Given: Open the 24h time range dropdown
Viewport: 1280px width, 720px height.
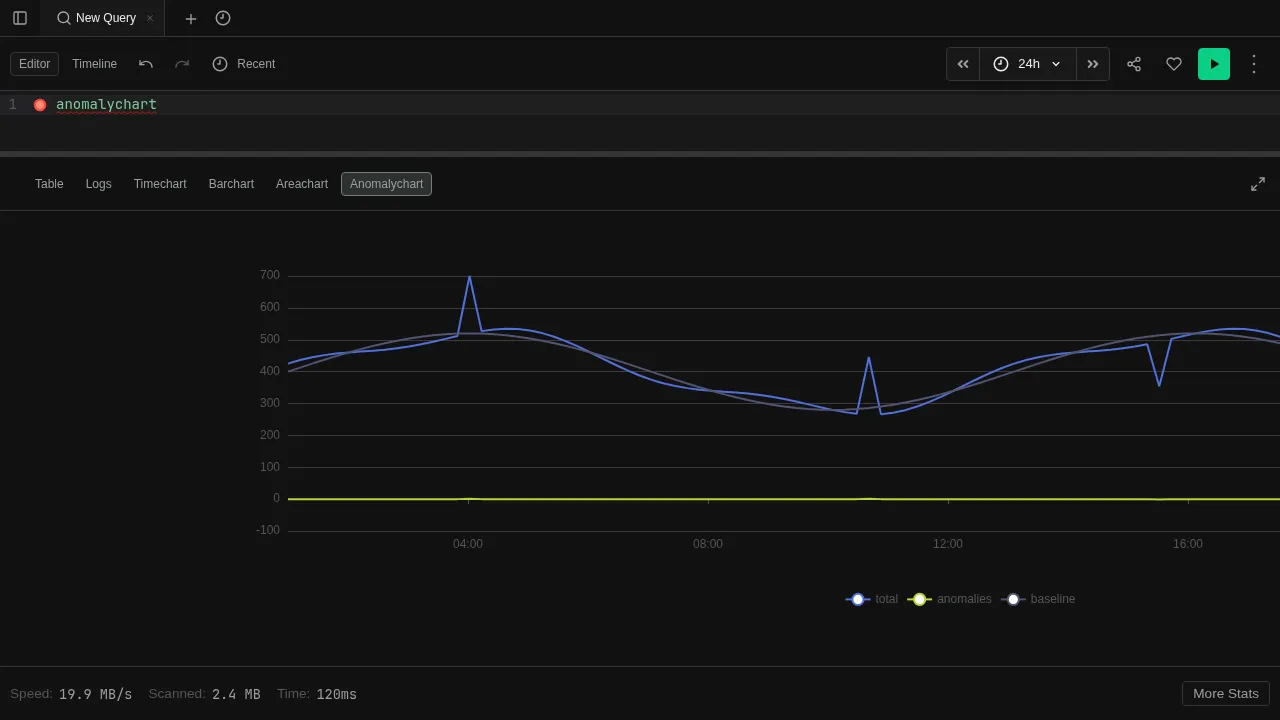Looking at the screenshot, I should (x=1028, y=63).
